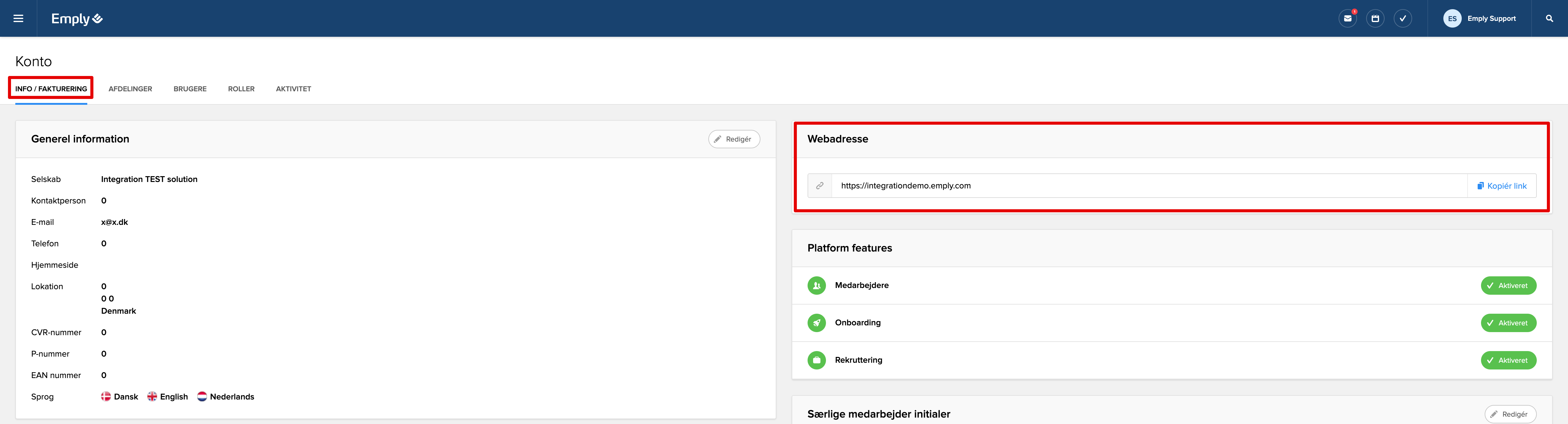
Task: Click the Onboarding rocket icon
Action: tap(816, 323)
